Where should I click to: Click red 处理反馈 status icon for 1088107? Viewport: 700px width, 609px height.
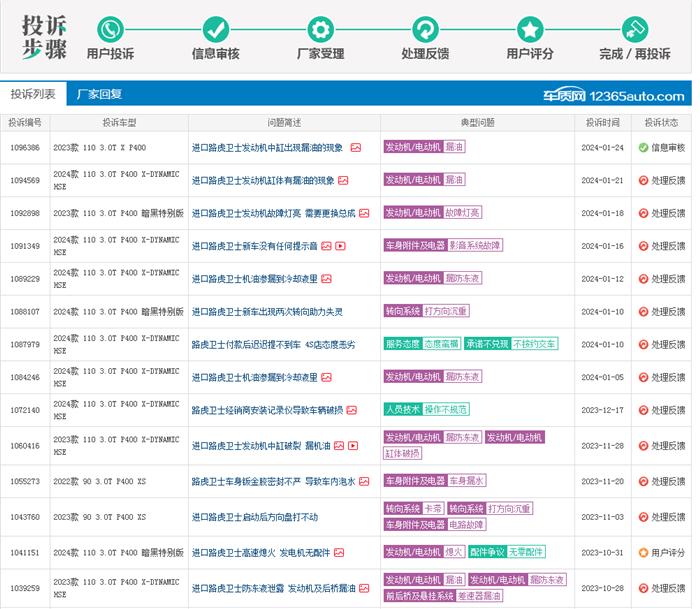click(x=643, y=312)
